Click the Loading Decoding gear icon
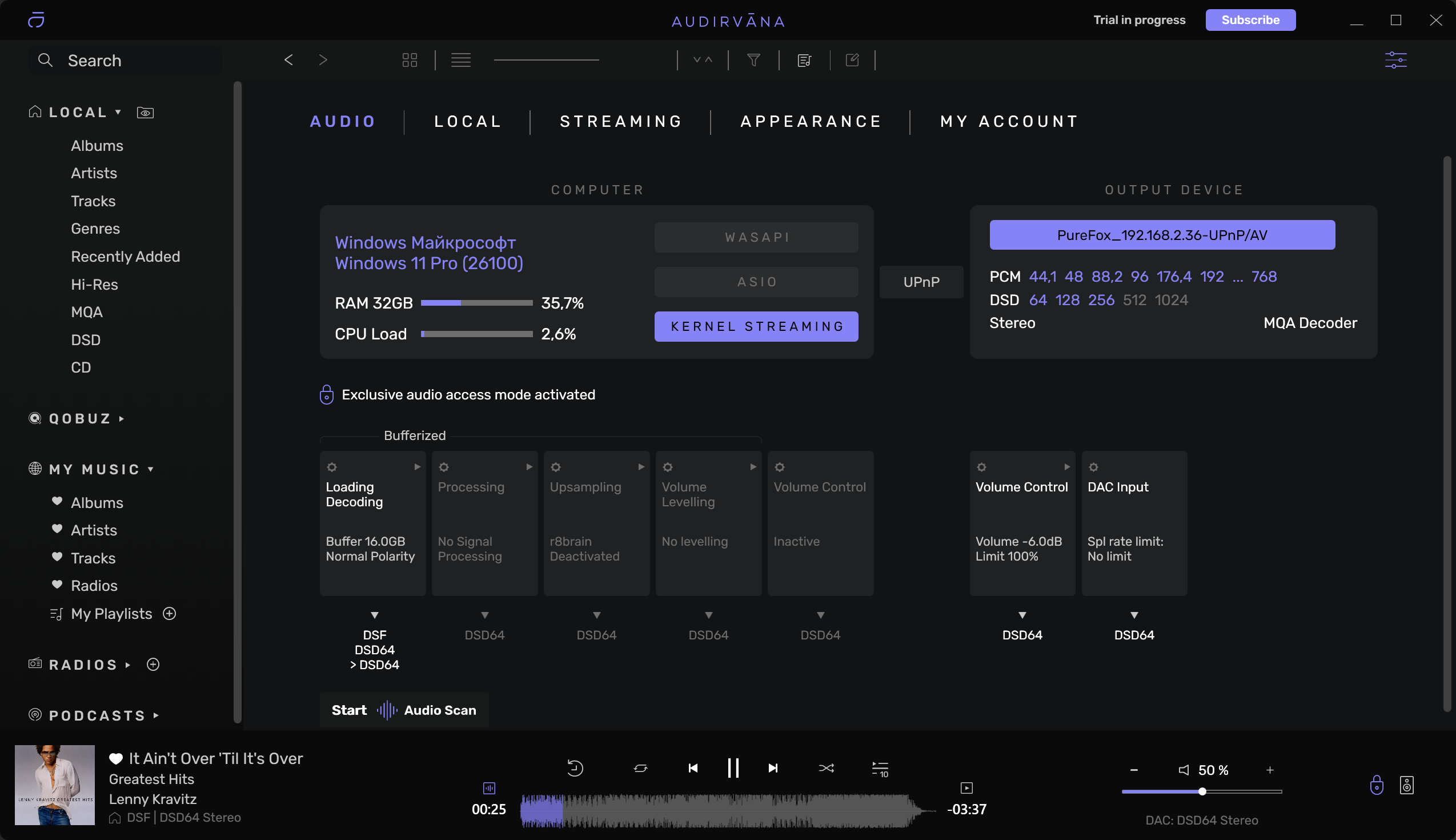The image size is (1456, 840). tap(331, 467)
